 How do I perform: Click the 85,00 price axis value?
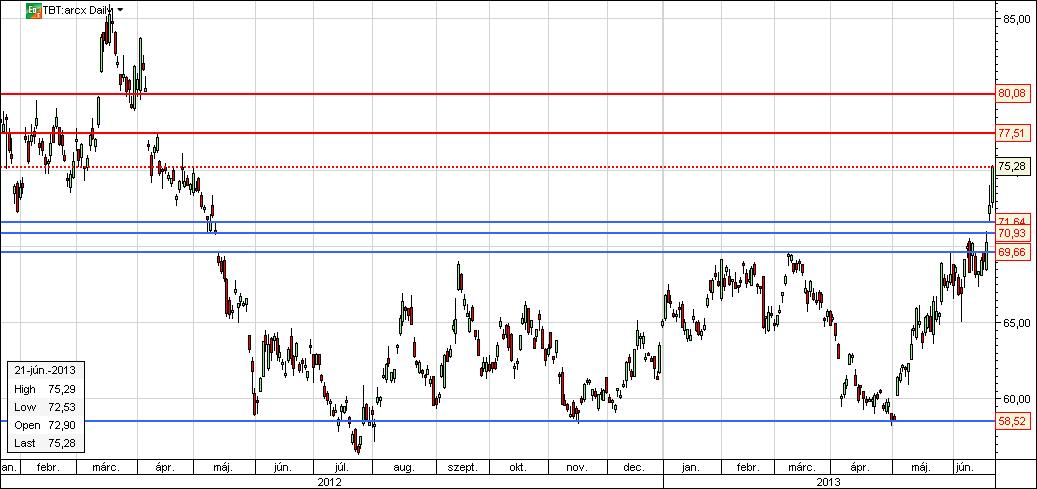(1016, 19)
